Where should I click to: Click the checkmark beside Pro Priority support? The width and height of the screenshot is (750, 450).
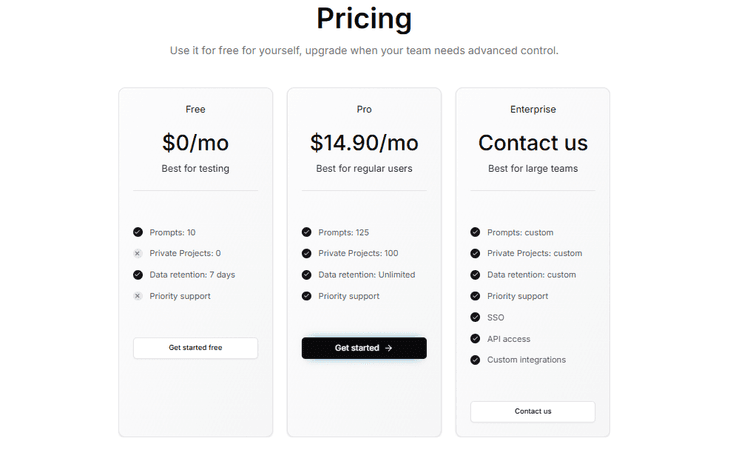click(x=307, y=296)
